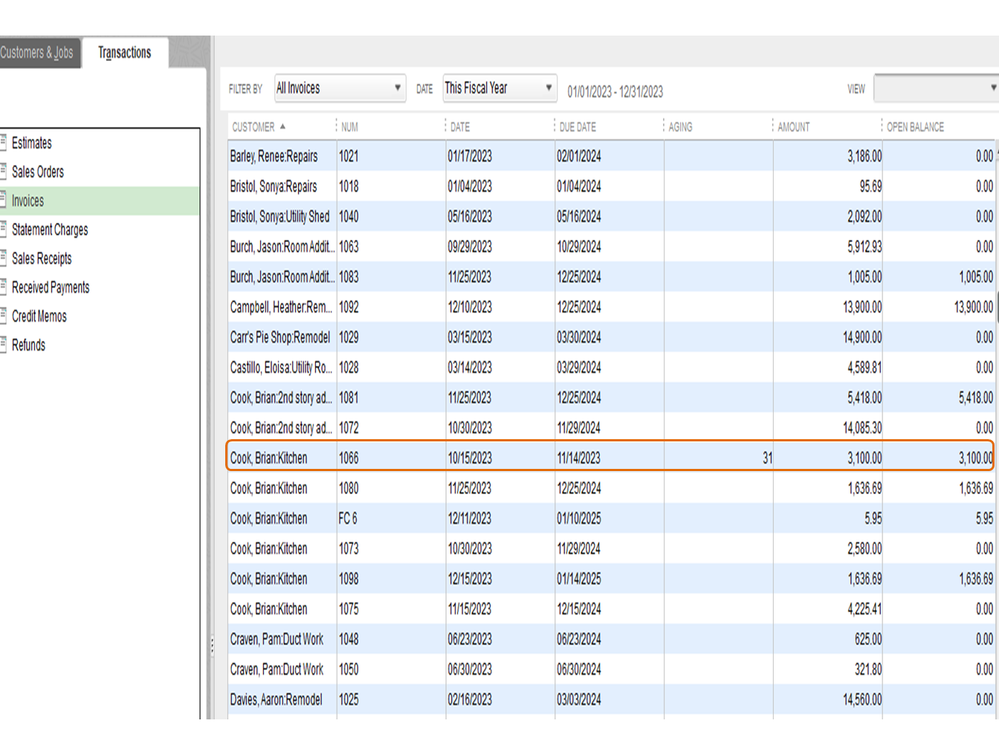Click the Credit Memos icon
This screenshot has height=749, width=999.
4,317
